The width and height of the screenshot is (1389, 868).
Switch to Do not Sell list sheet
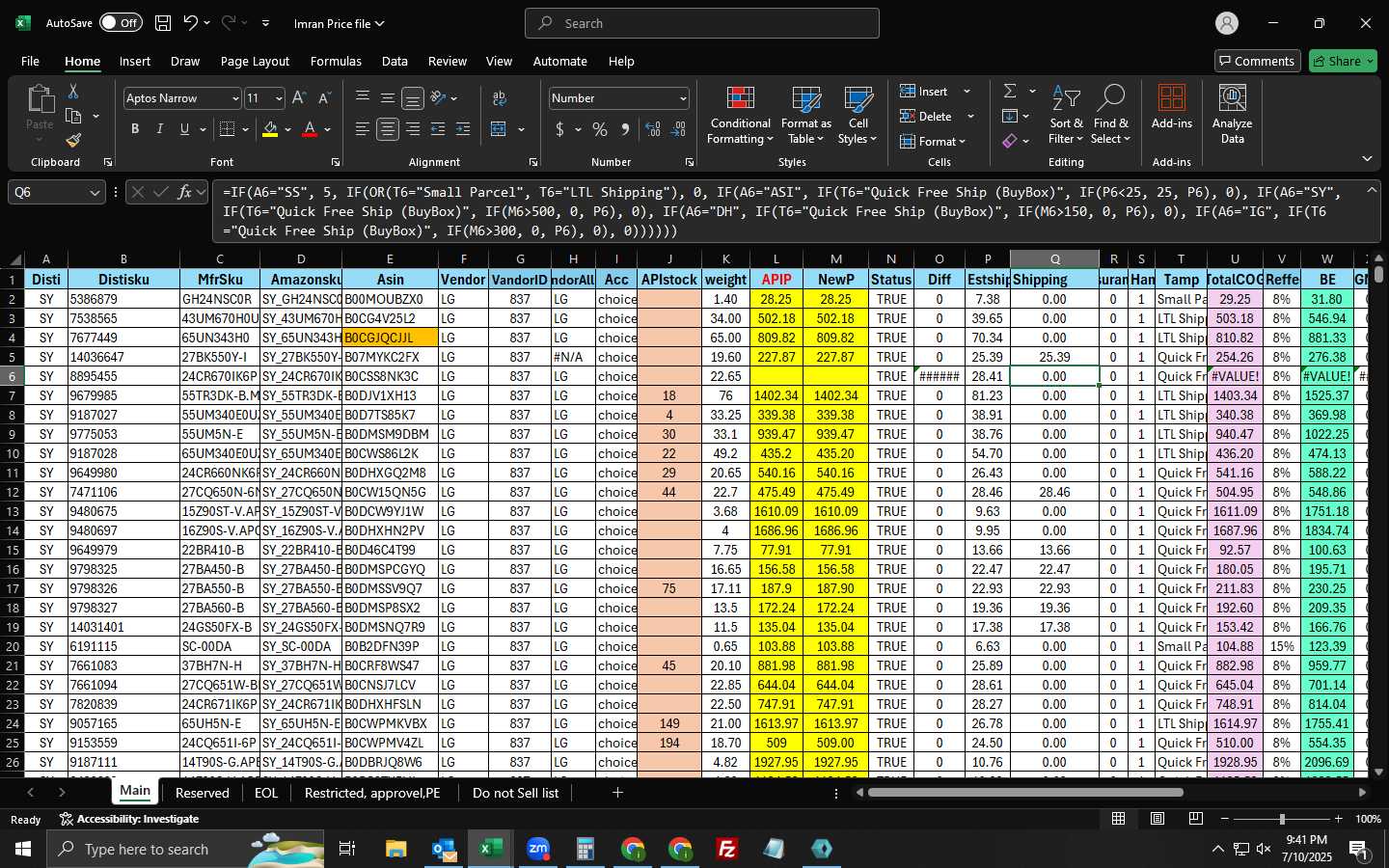coord(515,793)
